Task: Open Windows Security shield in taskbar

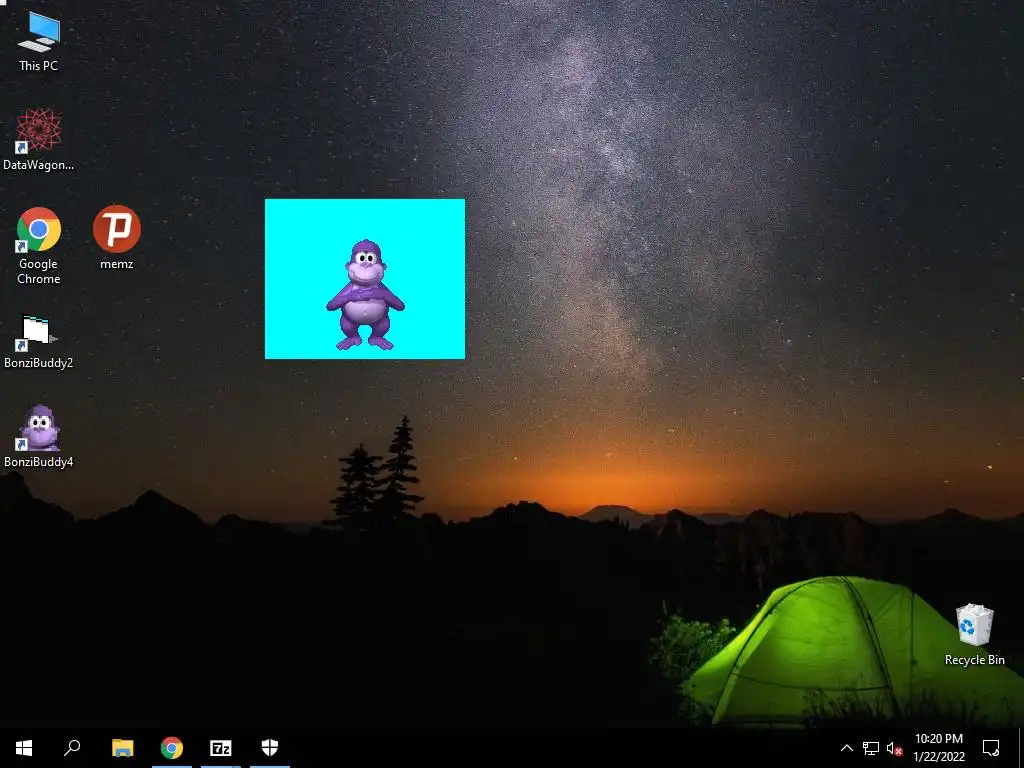Action: click(x=270, y=748)
